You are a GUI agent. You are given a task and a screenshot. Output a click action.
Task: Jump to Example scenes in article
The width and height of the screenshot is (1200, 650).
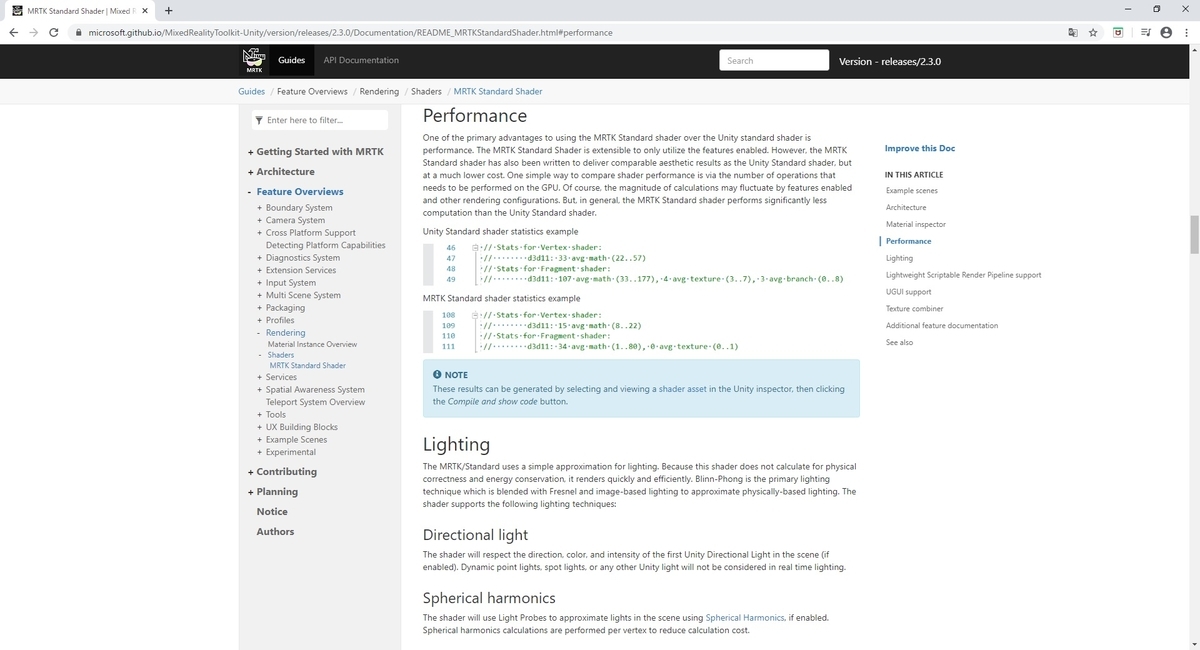tap(912, 190)
